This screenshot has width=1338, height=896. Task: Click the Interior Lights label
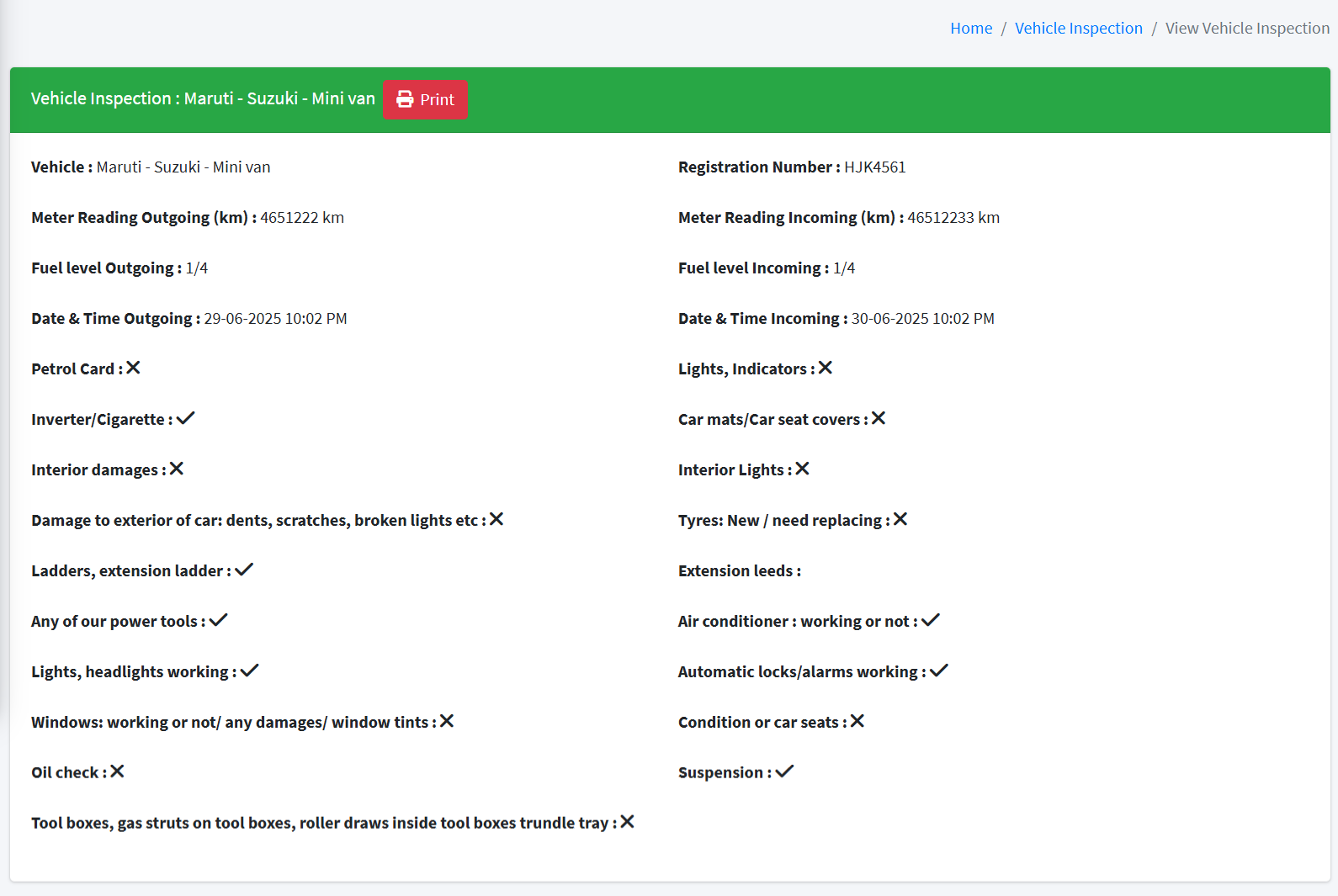(735, 470)
